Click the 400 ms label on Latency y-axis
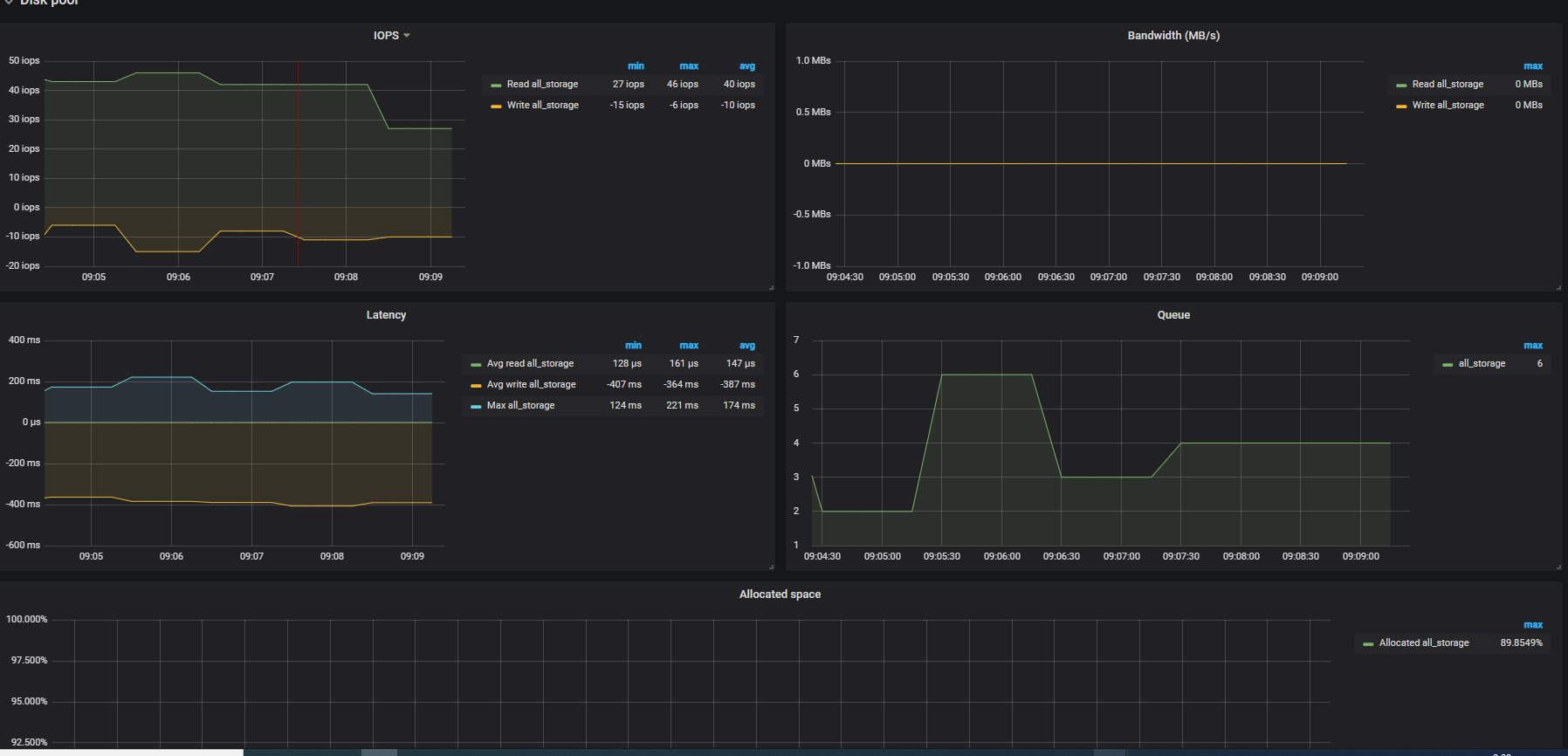Image resolution: width=1568 pixels, height=756 pixels. pyautogui.click(x=24, y=340)
